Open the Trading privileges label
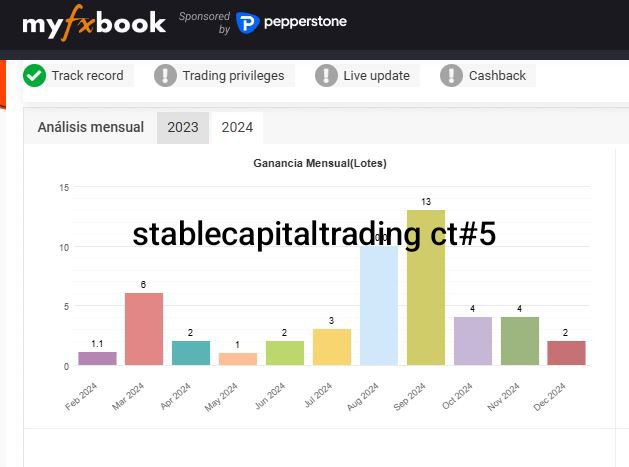The height and width of the screenshot is (467, 629). click(233, 75)
